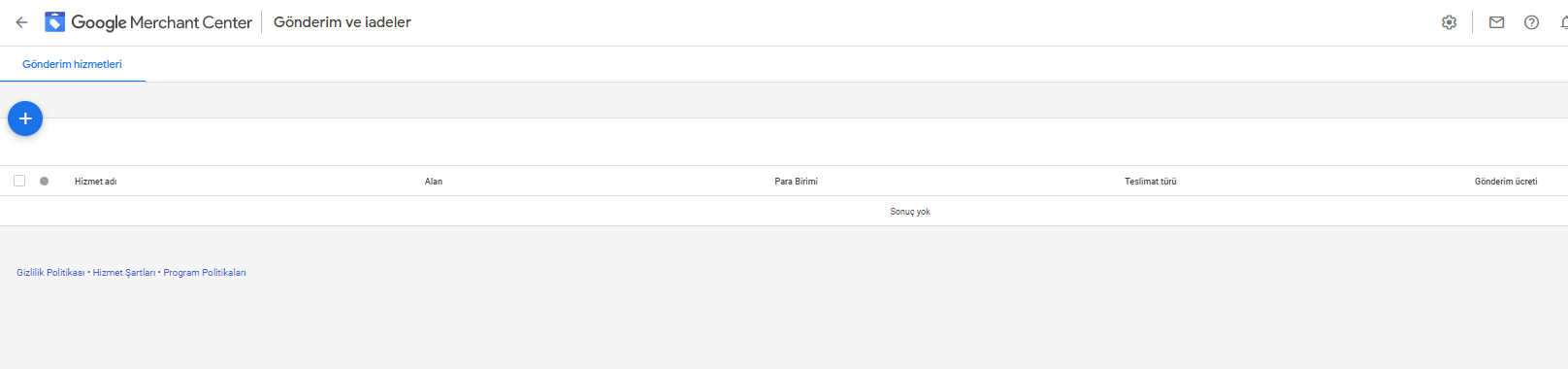Open the help question mark icon

click(x=1531, y=22)
